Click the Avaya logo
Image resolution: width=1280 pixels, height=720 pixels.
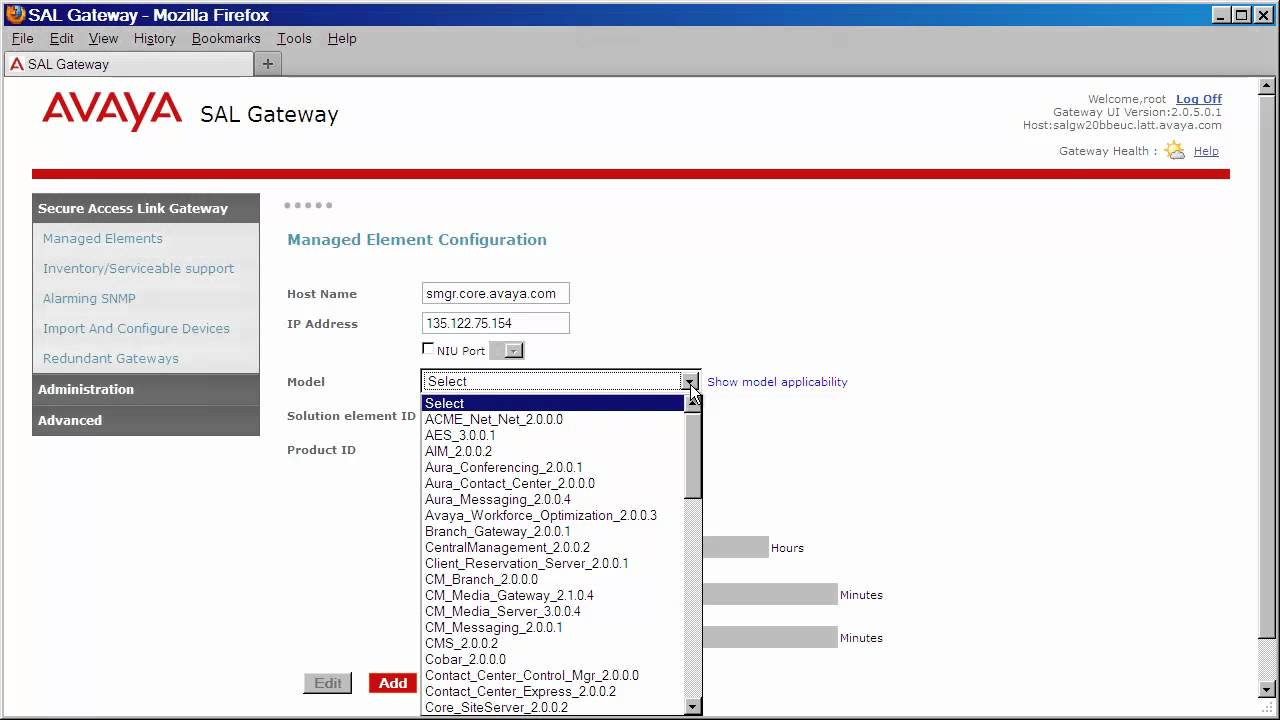(x=112, y=112)
